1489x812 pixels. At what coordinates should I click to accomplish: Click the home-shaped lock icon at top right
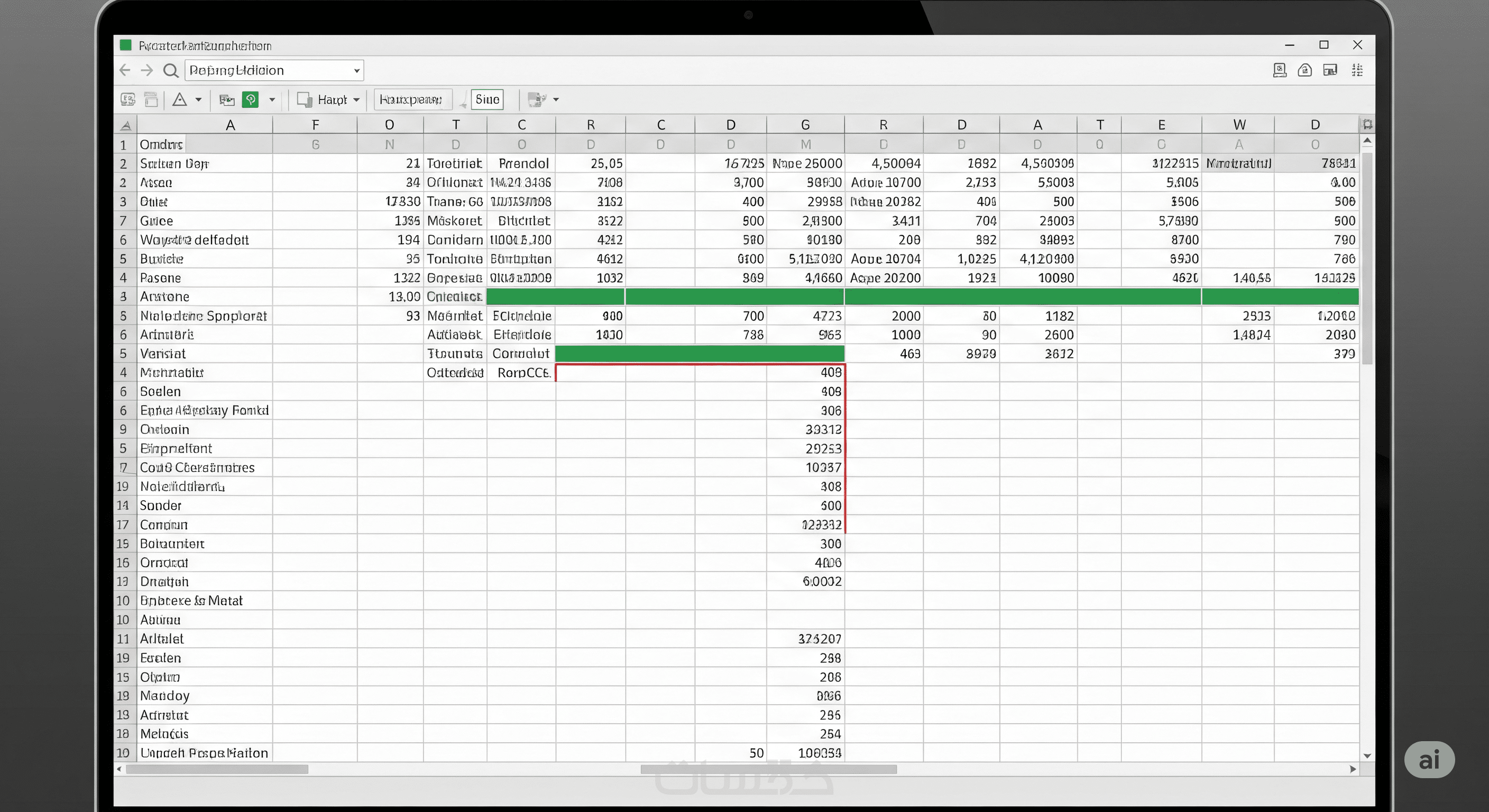point(1304,70)
